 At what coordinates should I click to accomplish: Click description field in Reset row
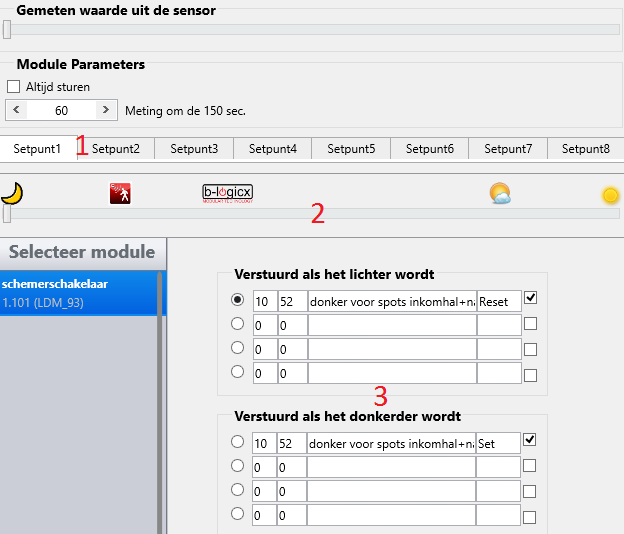(x=392, y=301)
